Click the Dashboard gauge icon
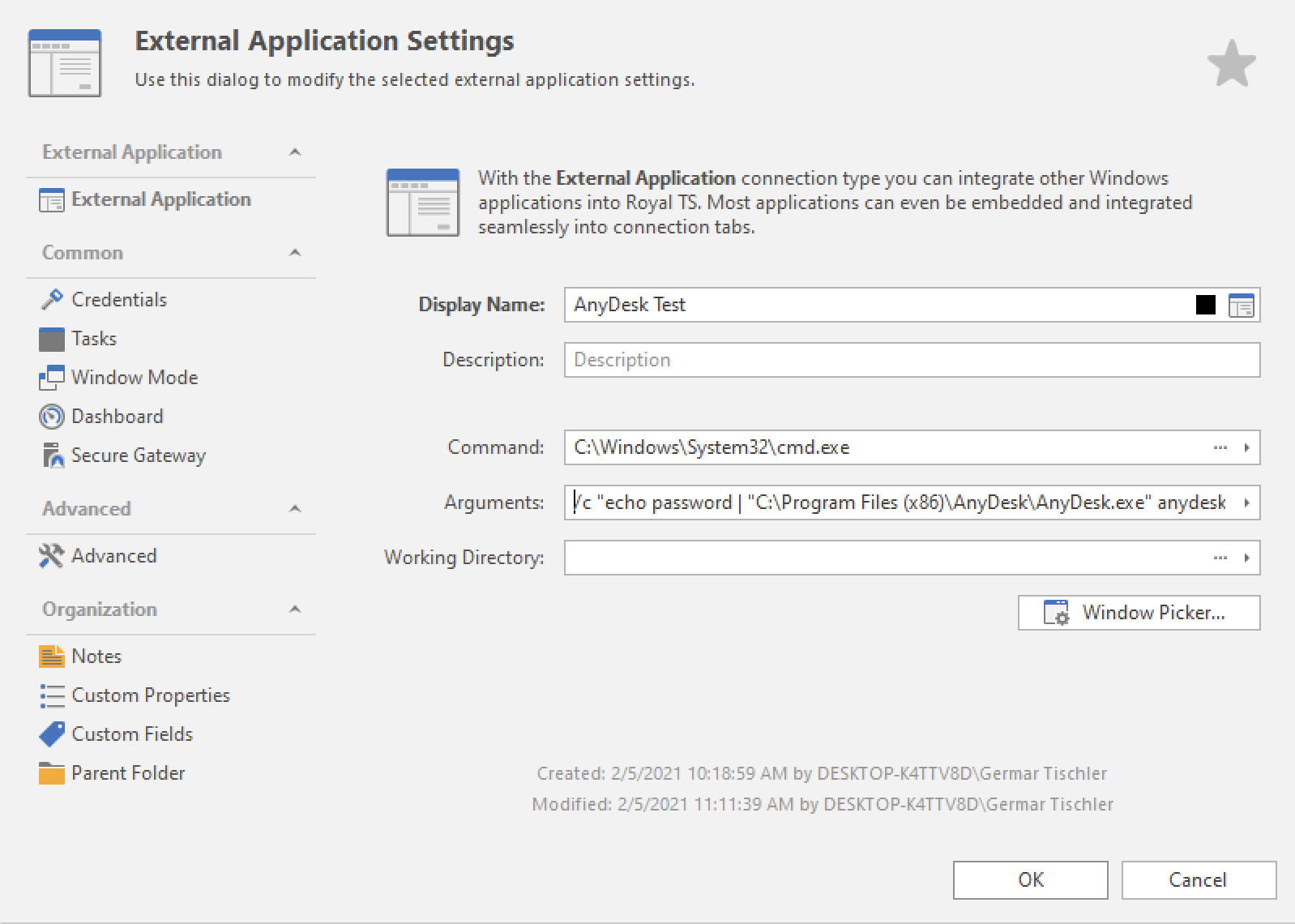This screenshot has width=1295, height=924. click(51, 417)
